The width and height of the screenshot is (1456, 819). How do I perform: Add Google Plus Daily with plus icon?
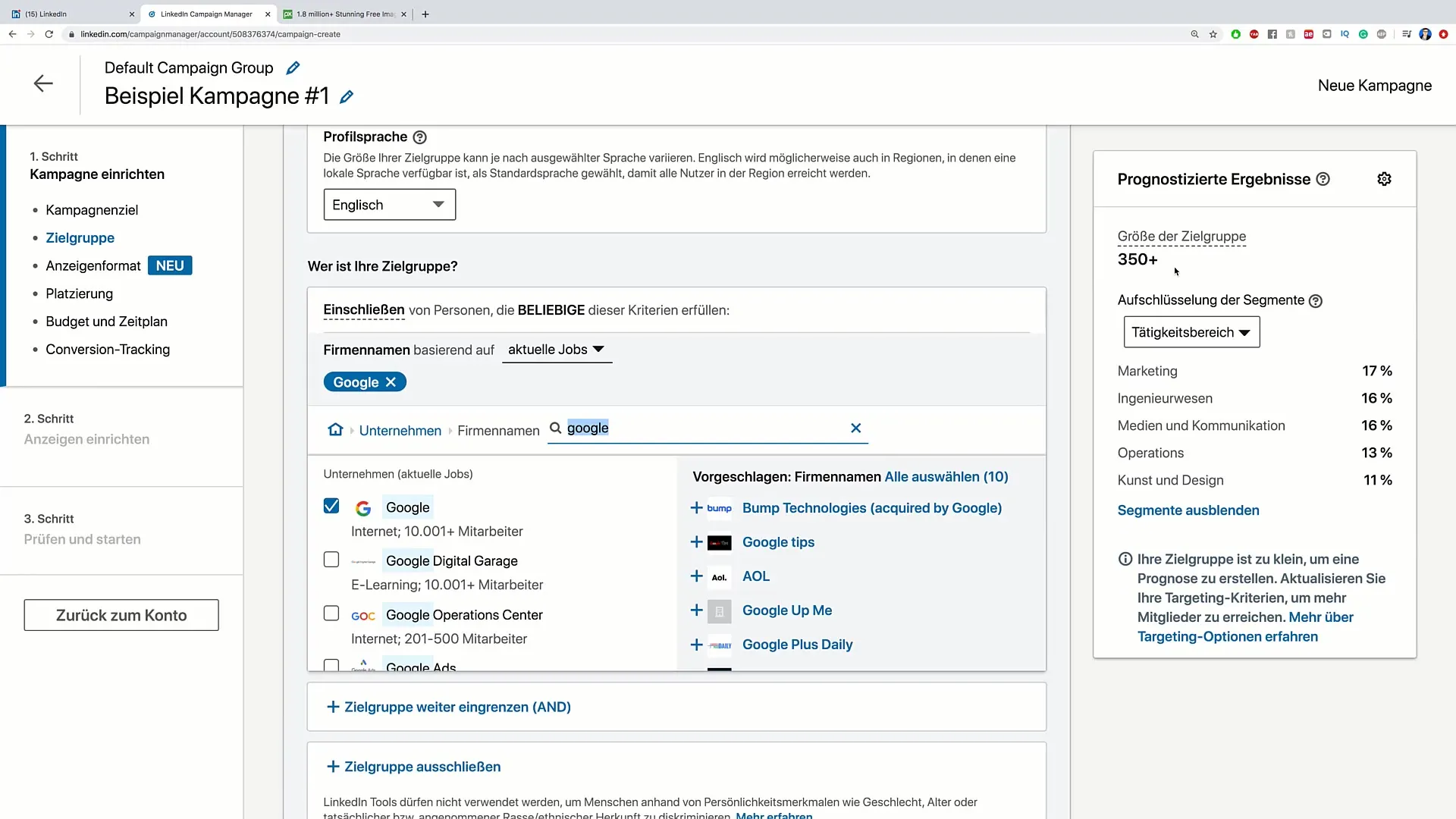(696, 645)
